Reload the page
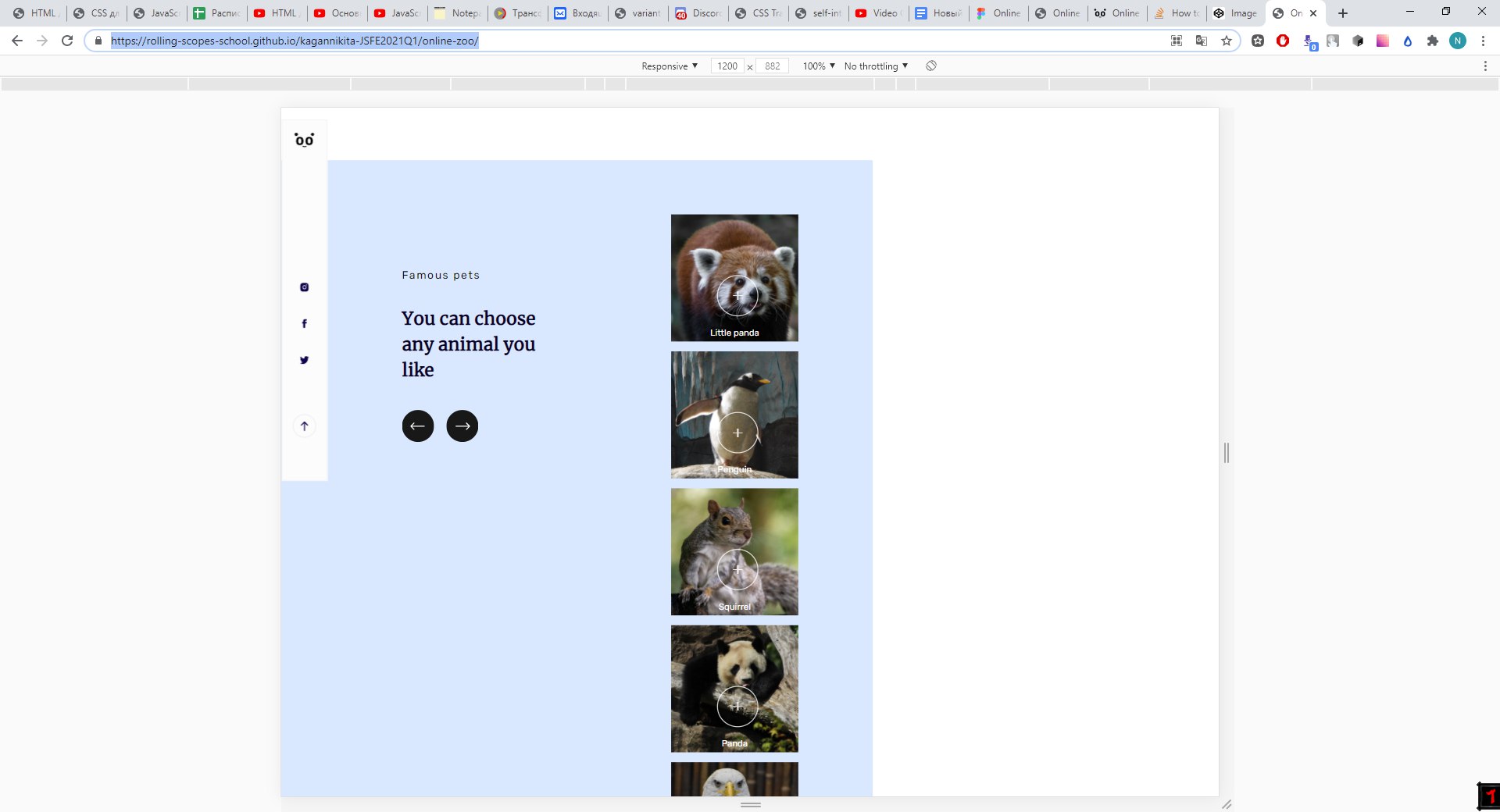1500x812 pixels. click(x=67, y=41)
